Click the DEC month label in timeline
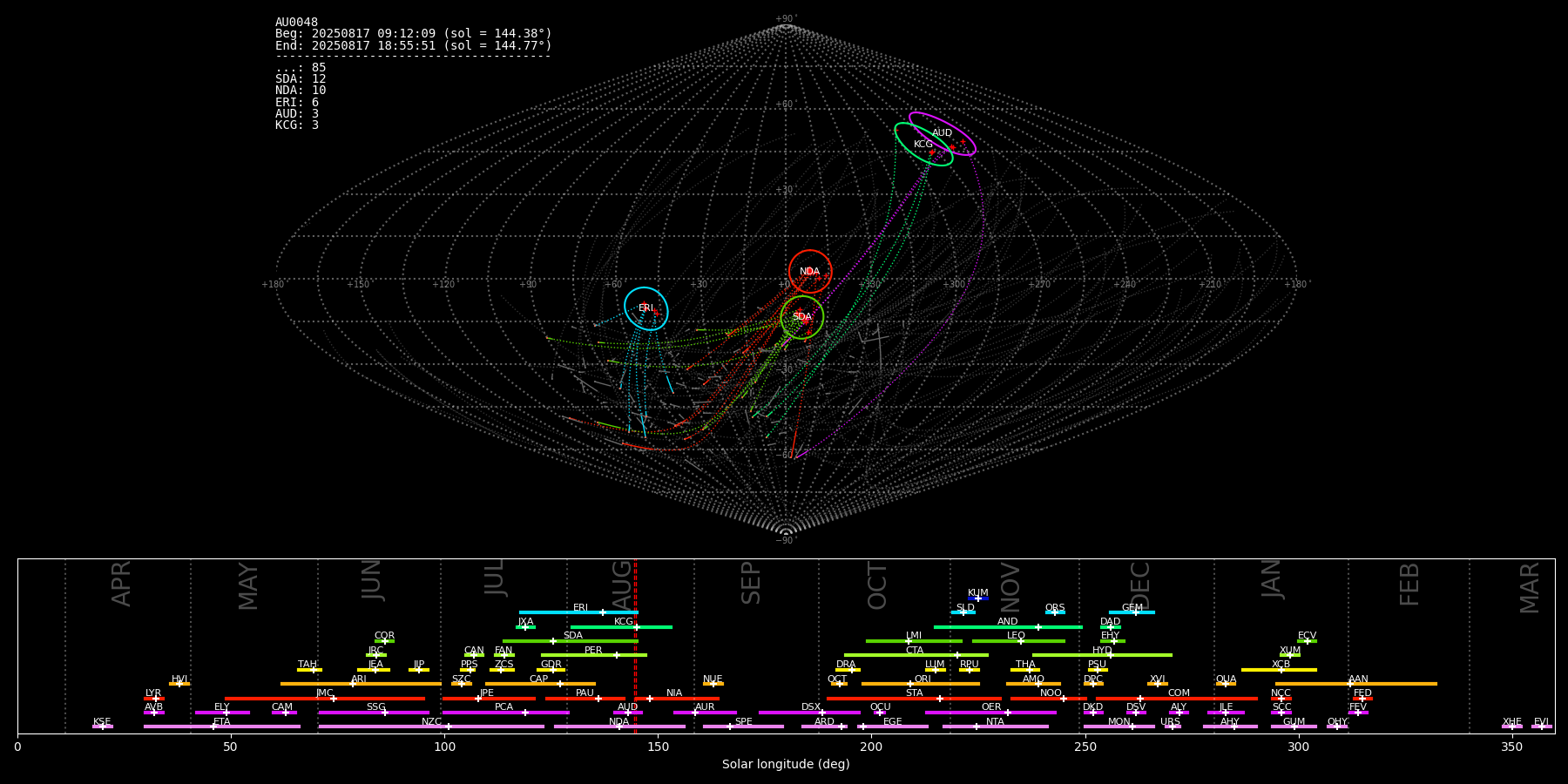This screenshot has height=784, width=1568. [1140, 585]
